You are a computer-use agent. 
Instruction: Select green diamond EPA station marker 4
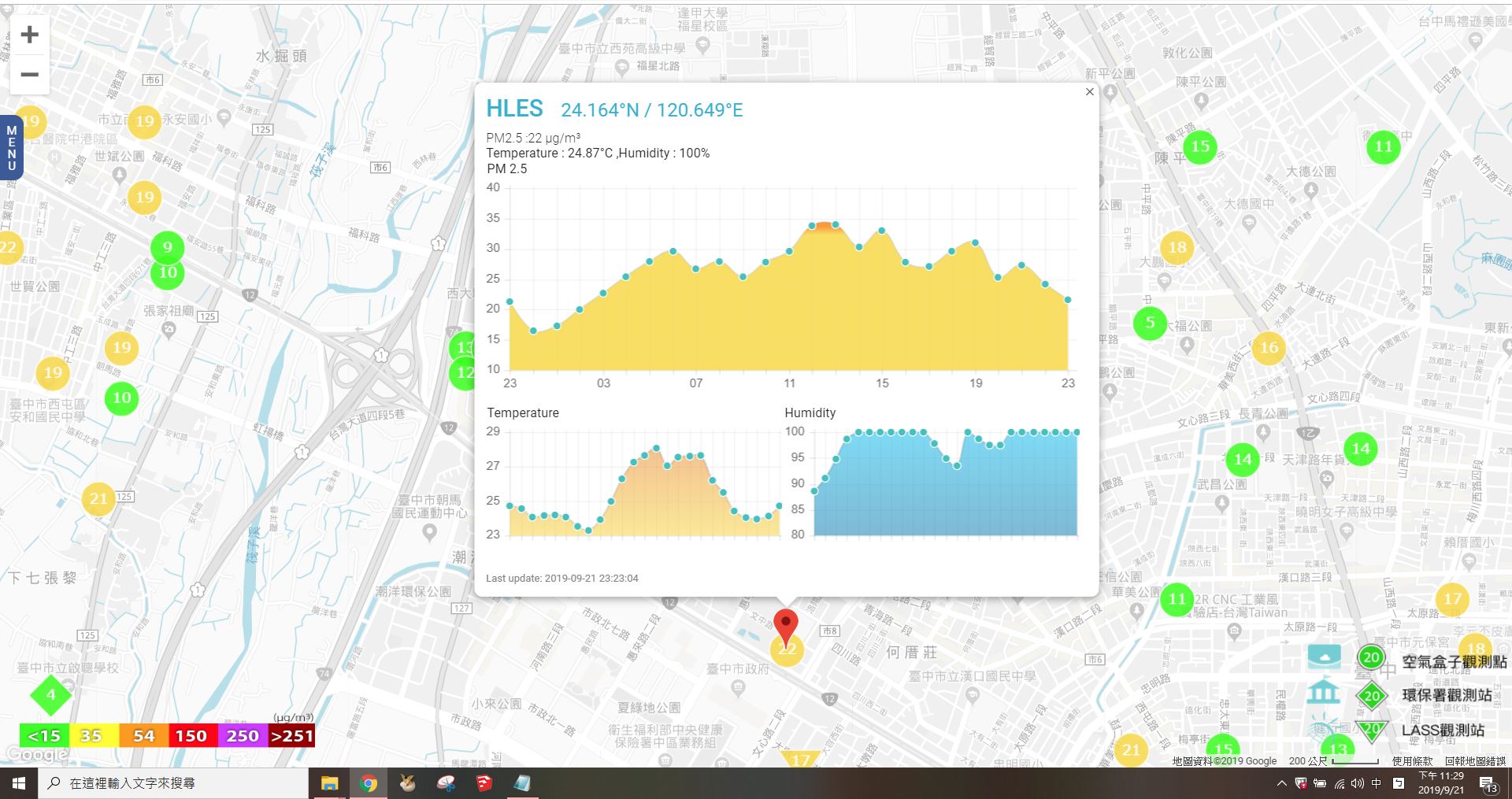pyautogui.click(x=51, y=694)
